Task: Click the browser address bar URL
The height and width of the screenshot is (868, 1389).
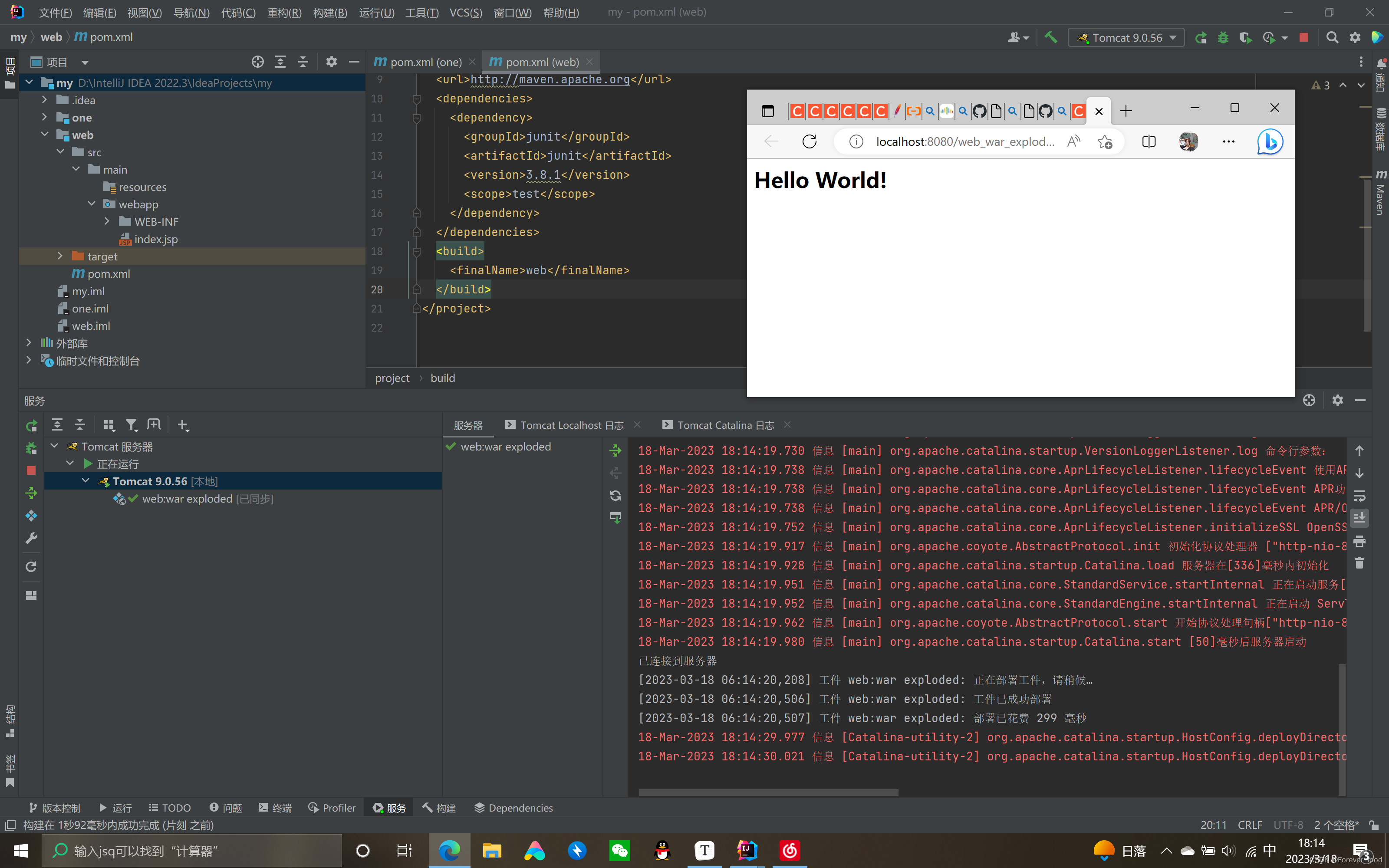Action: click(965, 142)
